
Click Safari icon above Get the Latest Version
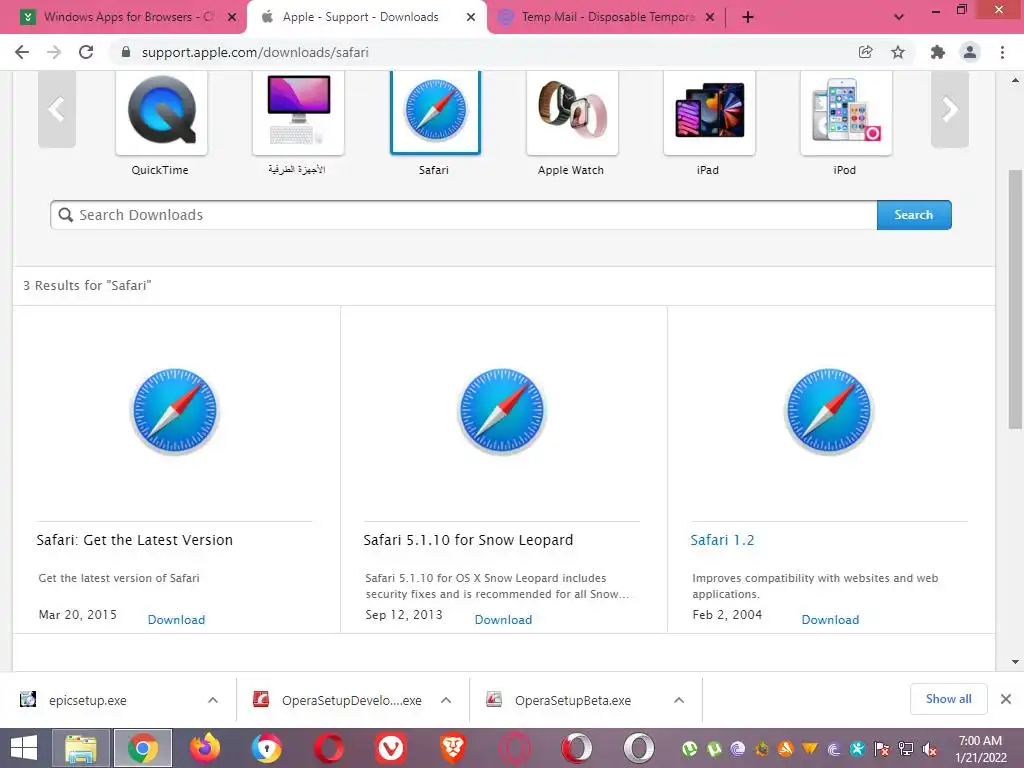175,411
